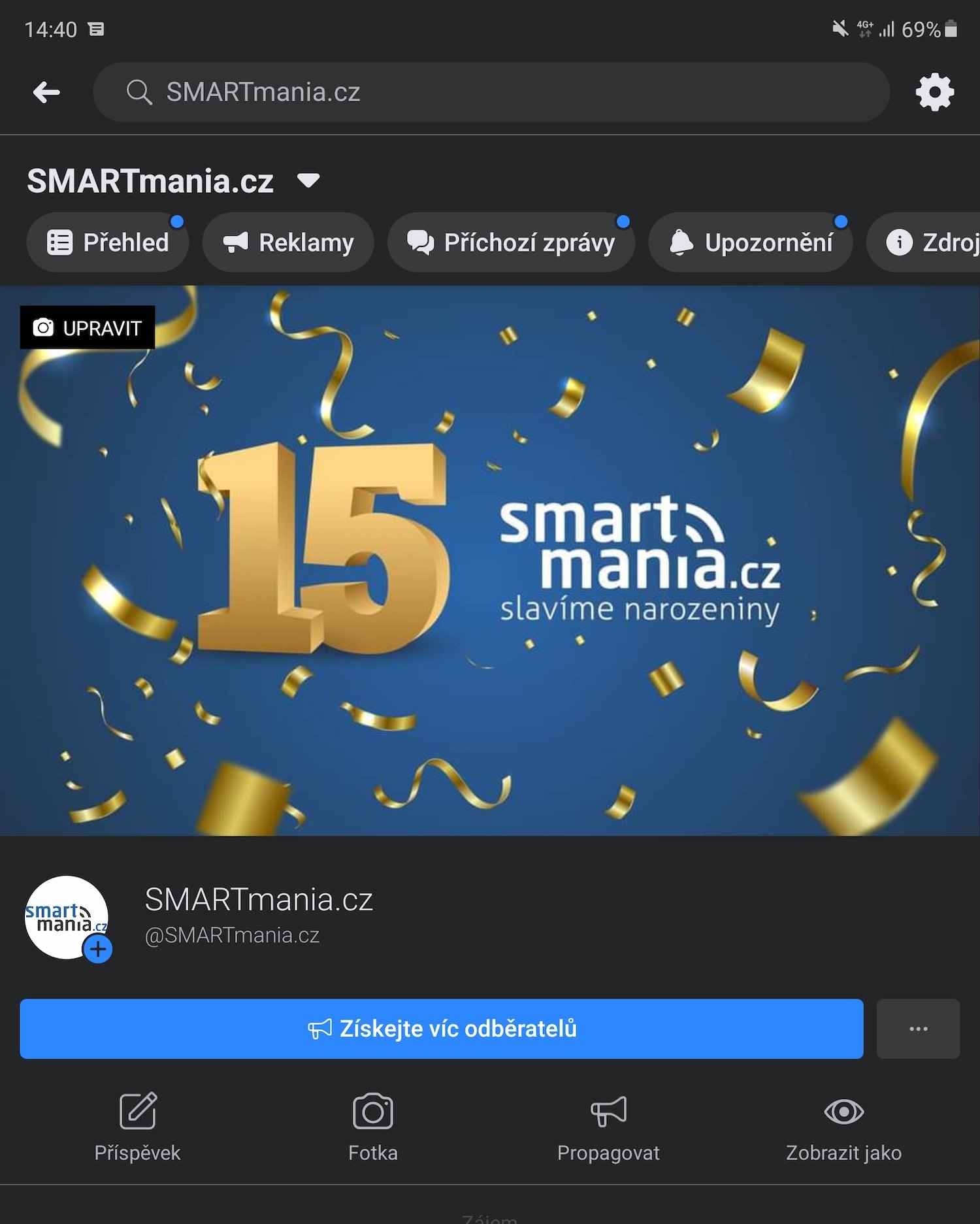980x1224 pixels.
Task: Open the 15th birthday cover photo
Action: 490,561
